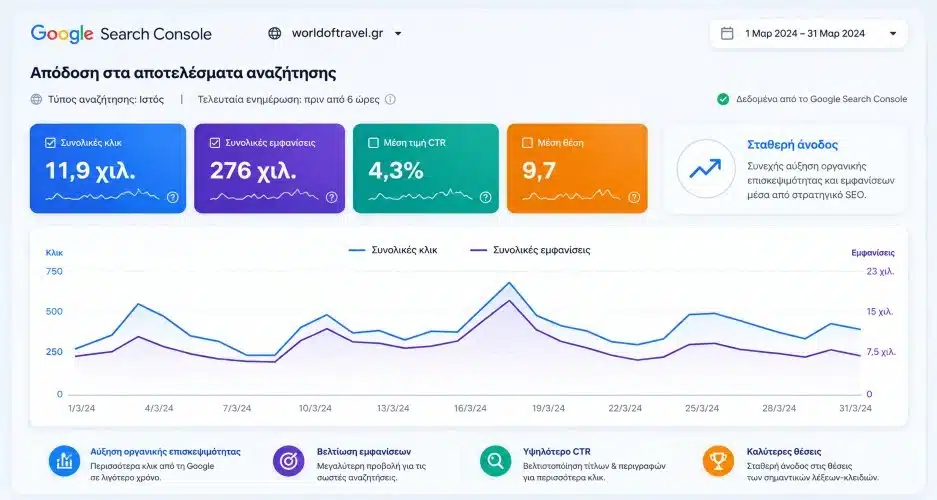Click the Κλικ axis label

[54, 253]
